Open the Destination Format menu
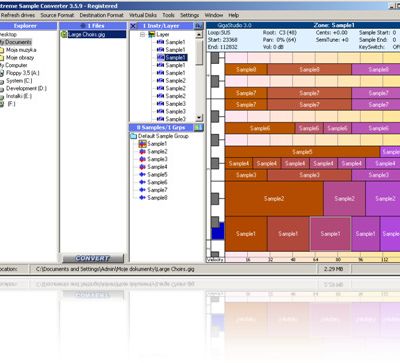 [101, 15]
